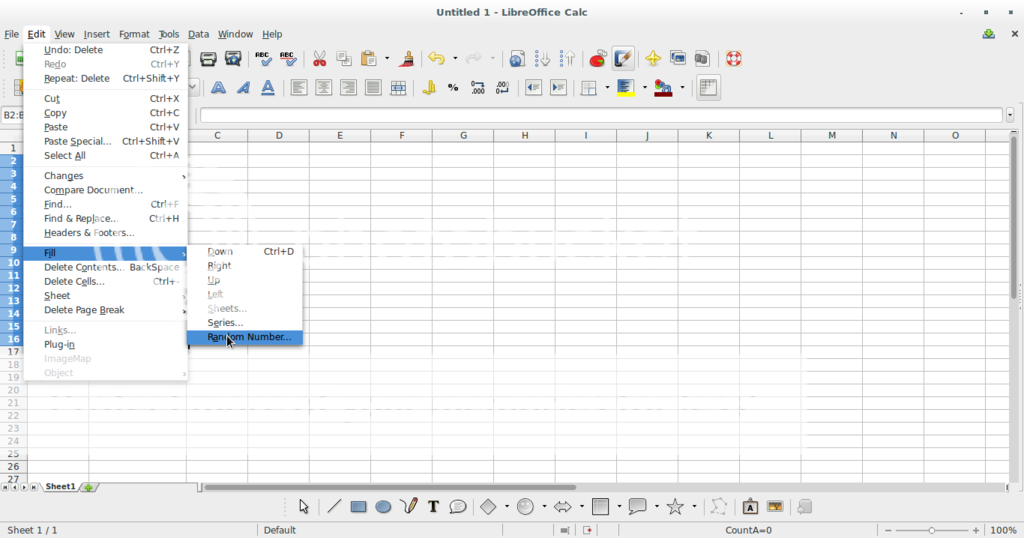Apply yellow Background Color swatch

click(x=626, y=87)
